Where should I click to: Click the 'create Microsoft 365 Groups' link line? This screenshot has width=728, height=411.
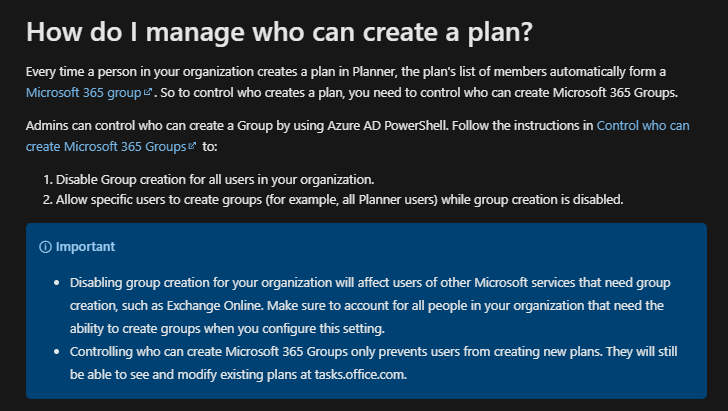point(106,146)
